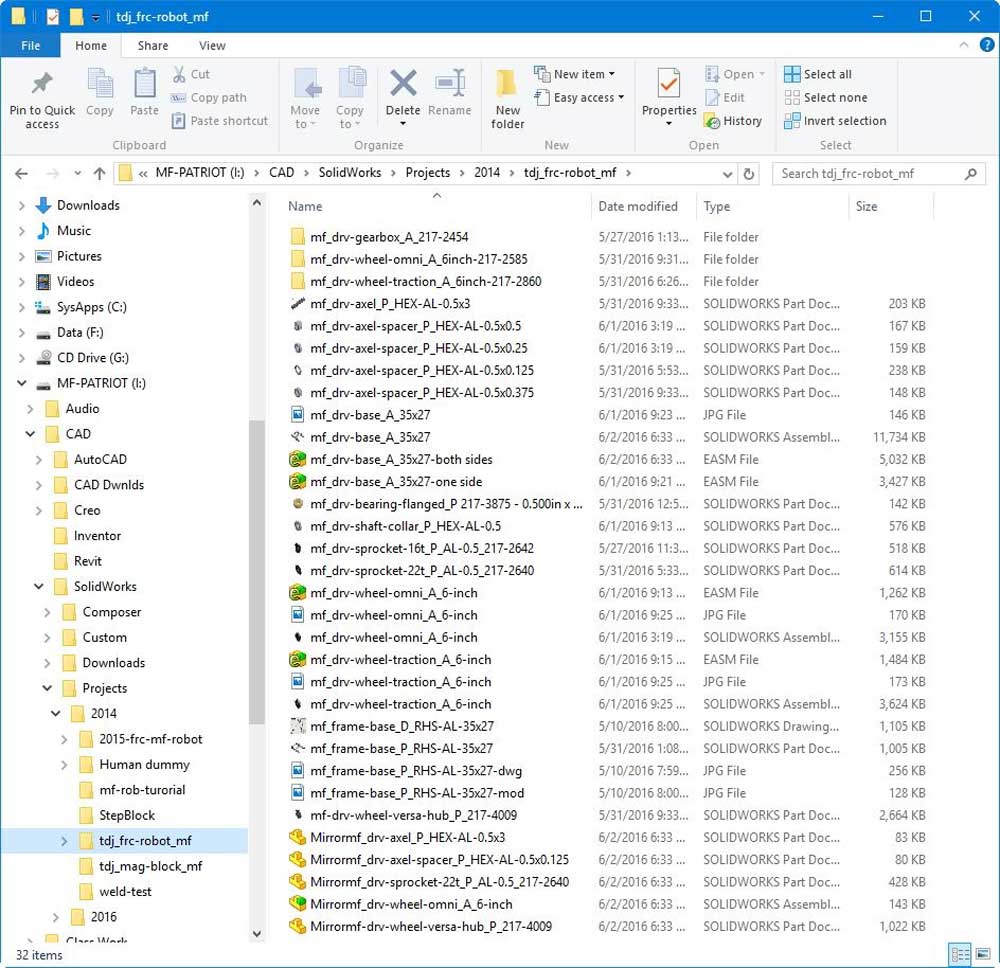Click the Rename icon in the ribbon
This screenshot has height=968, width=1000.
pos(450,85)
